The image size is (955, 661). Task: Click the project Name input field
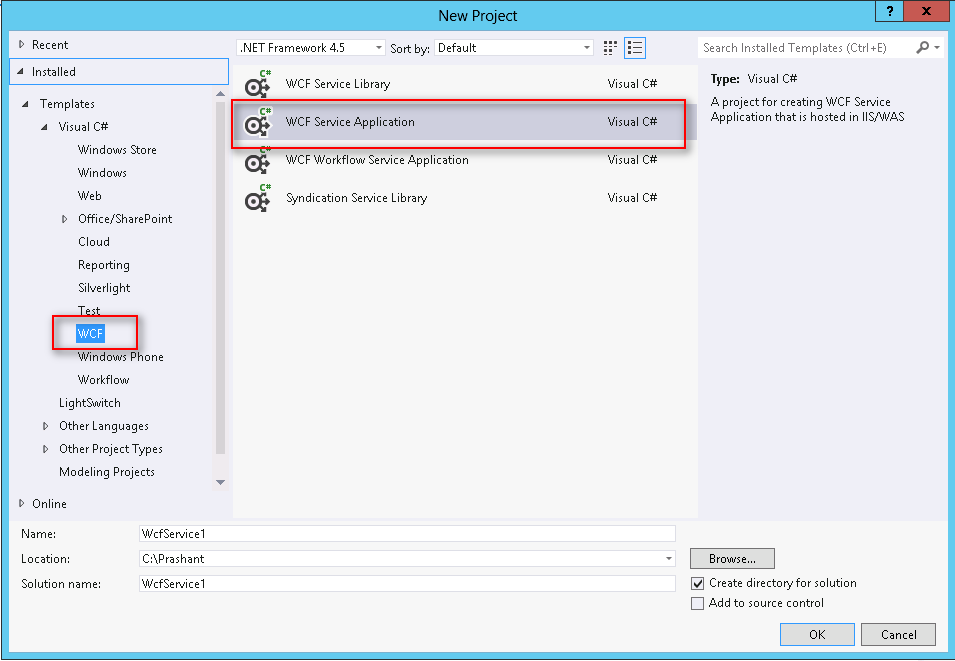pos(407,534)
